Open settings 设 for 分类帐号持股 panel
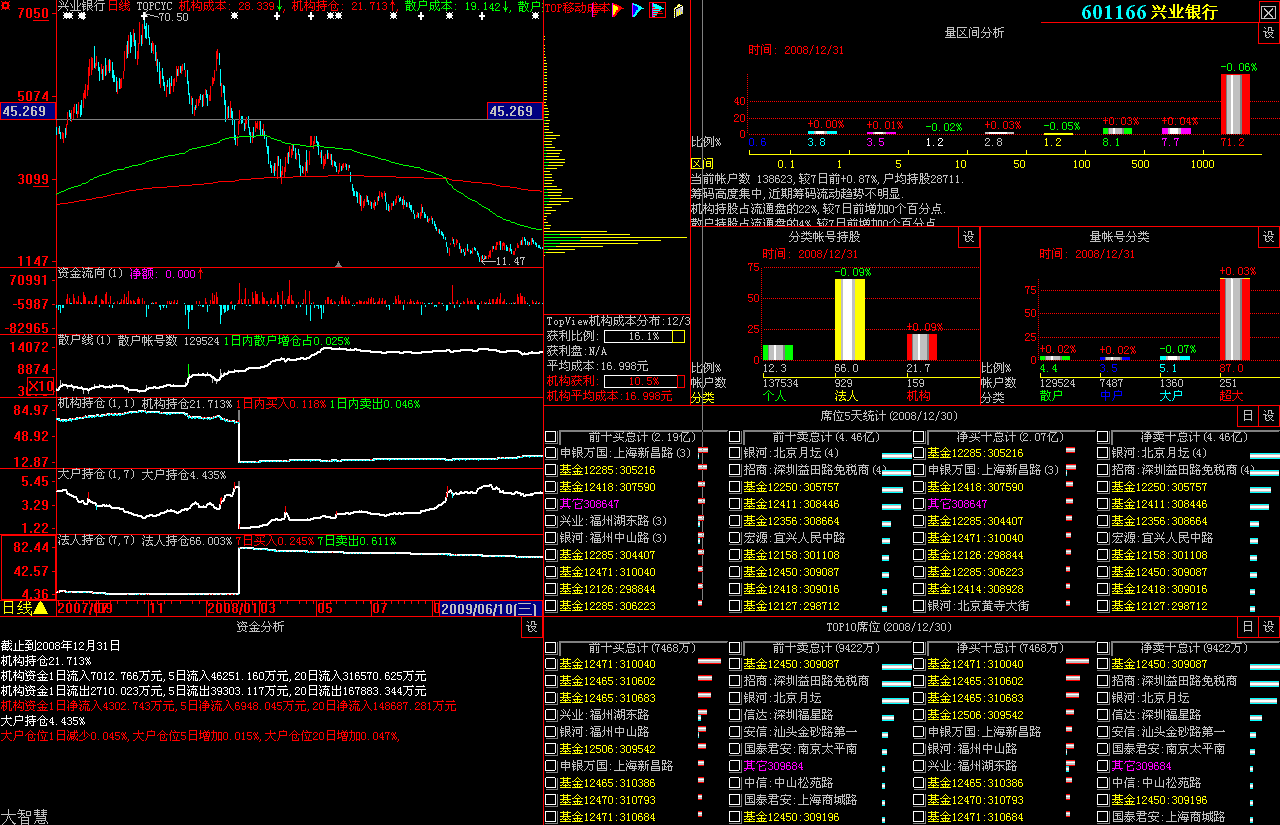The image size is (1280, 825). pos(968,237)
